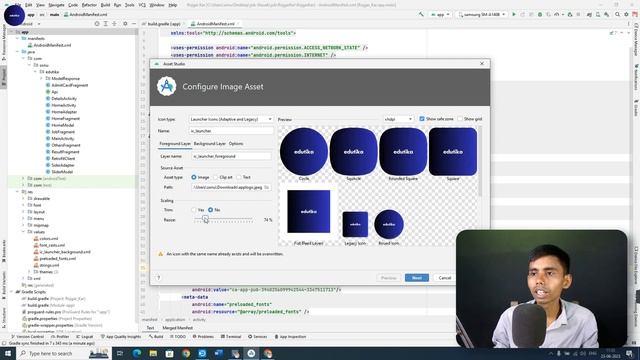
Task: Collapse the manifests folder in tree
Action: [18, 38]
